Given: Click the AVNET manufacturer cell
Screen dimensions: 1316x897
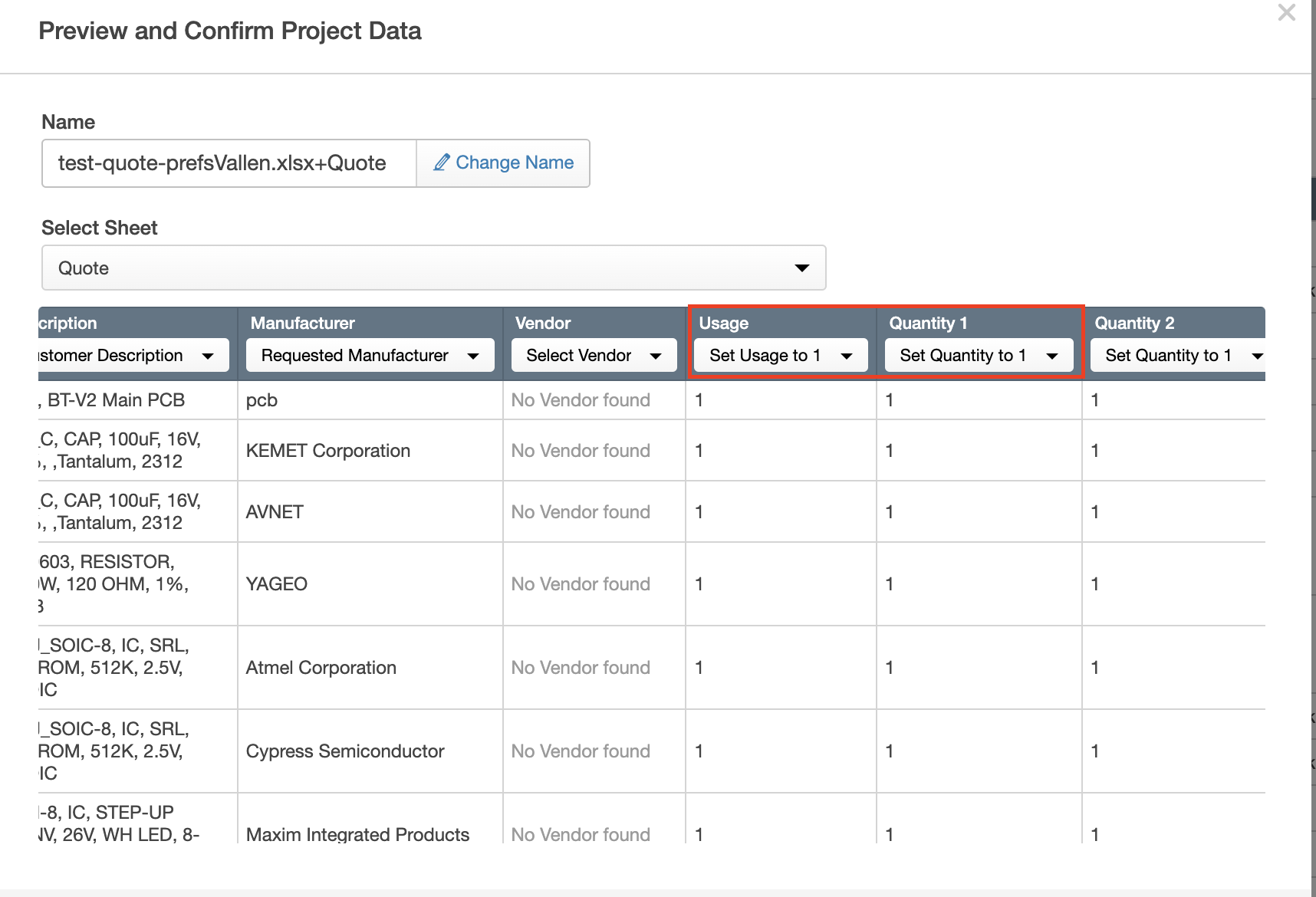Looking at the screenshot, I should (x=275, y=512).
